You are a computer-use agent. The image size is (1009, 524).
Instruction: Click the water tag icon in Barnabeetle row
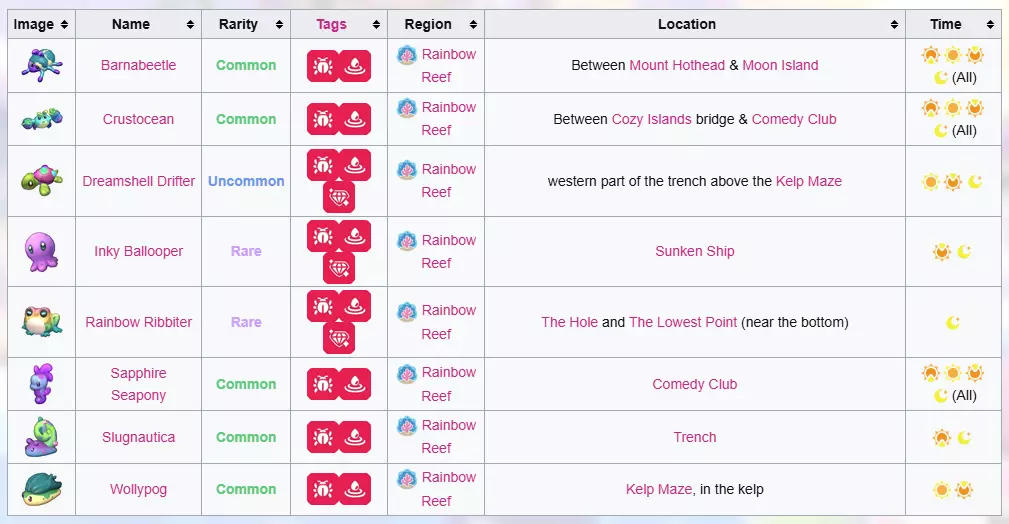pyautogui.click(x=355, y=66)
